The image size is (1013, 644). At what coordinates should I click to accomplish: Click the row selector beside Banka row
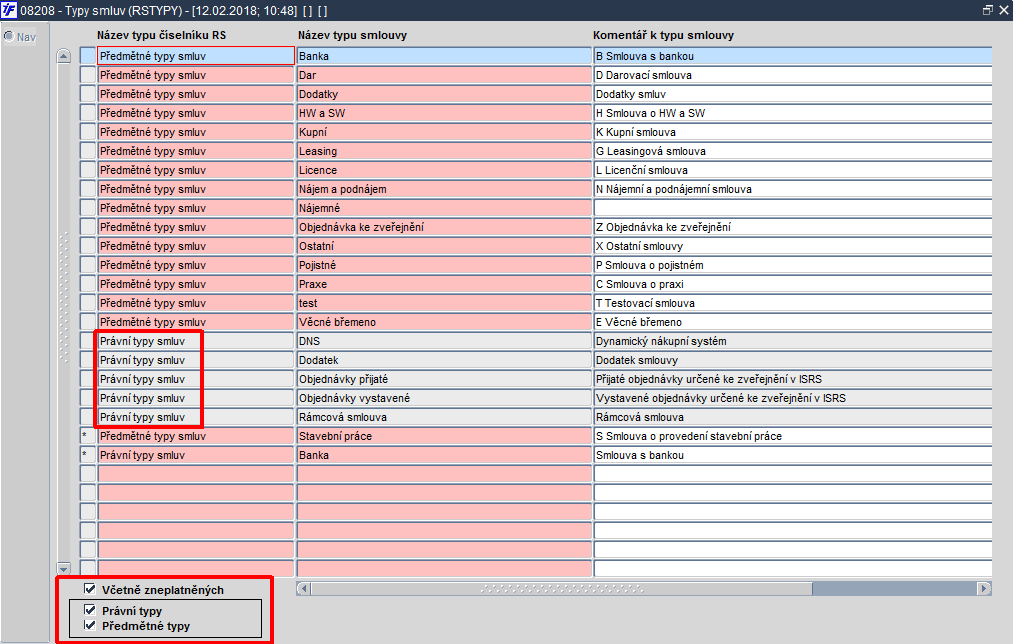coord(88,56)
